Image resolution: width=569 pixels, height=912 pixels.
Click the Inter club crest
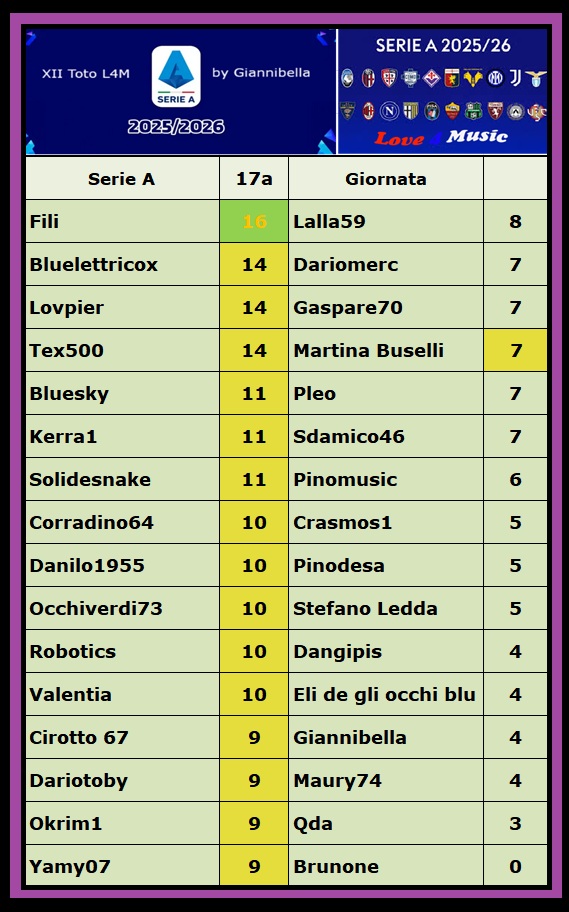click(x=495, y=78)
